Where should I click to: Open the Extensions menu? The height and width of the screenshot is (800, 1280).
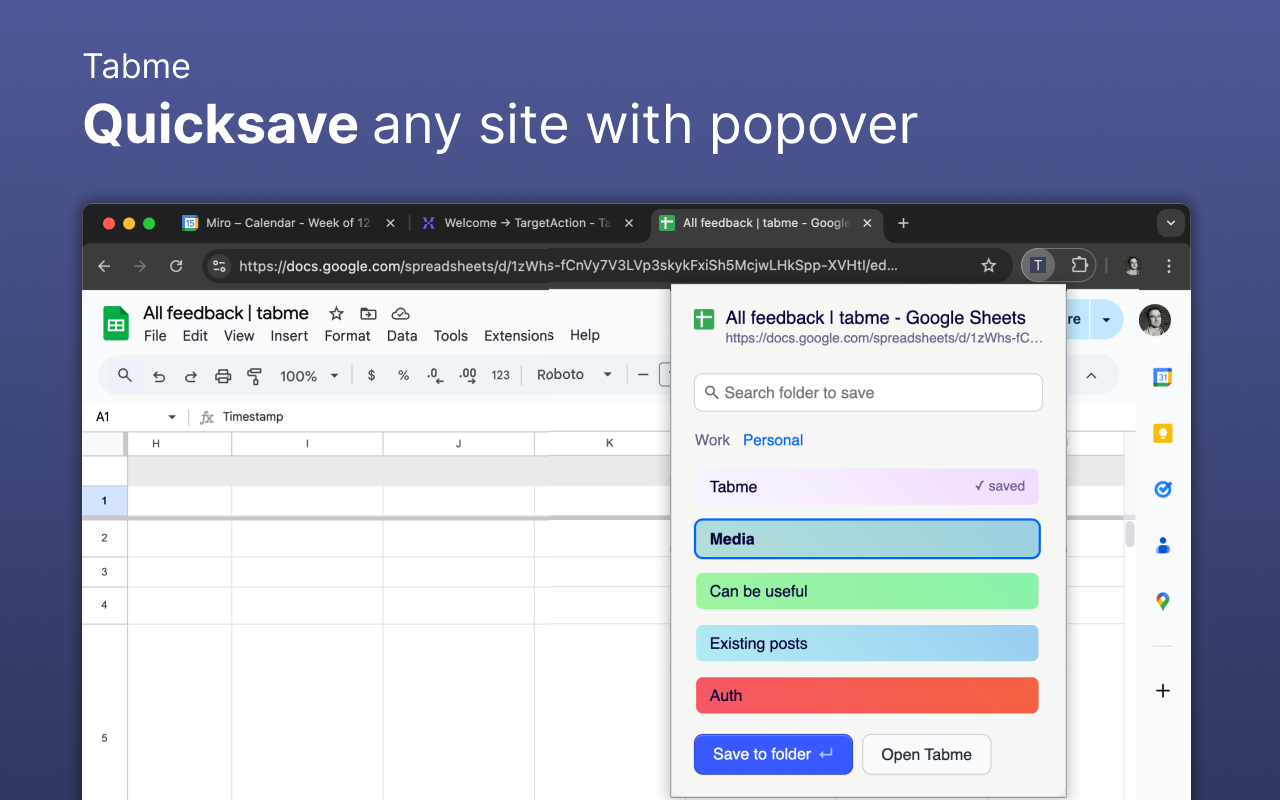518,336
